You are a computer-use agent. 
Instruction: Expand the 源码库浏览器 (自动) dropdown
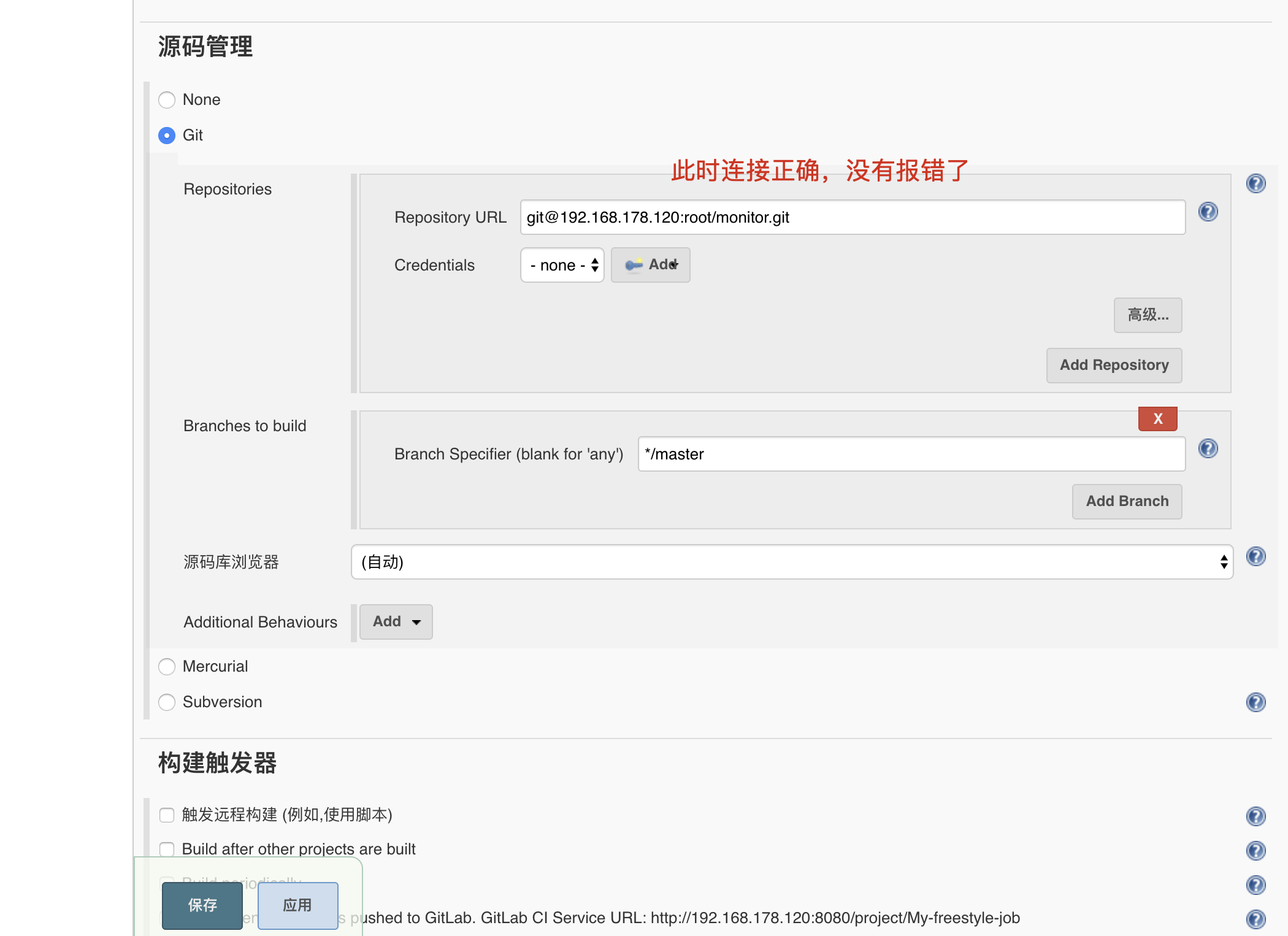(x=792, y=562)
